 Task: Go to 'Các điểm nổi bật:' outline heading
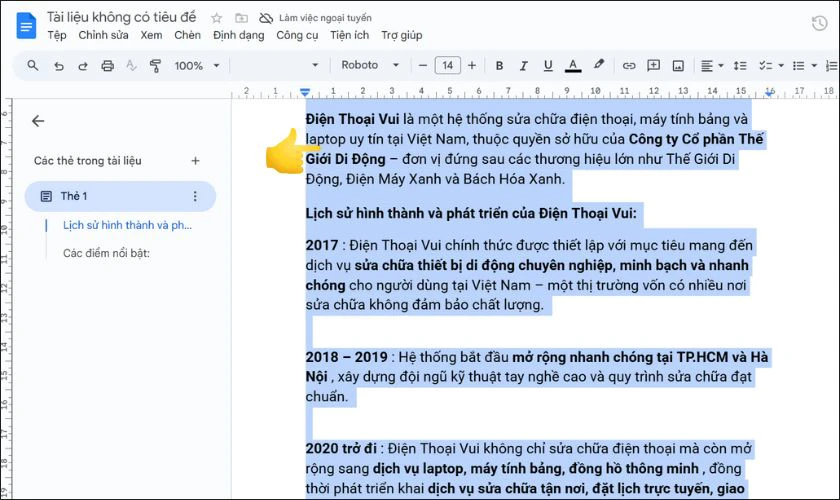106,253
